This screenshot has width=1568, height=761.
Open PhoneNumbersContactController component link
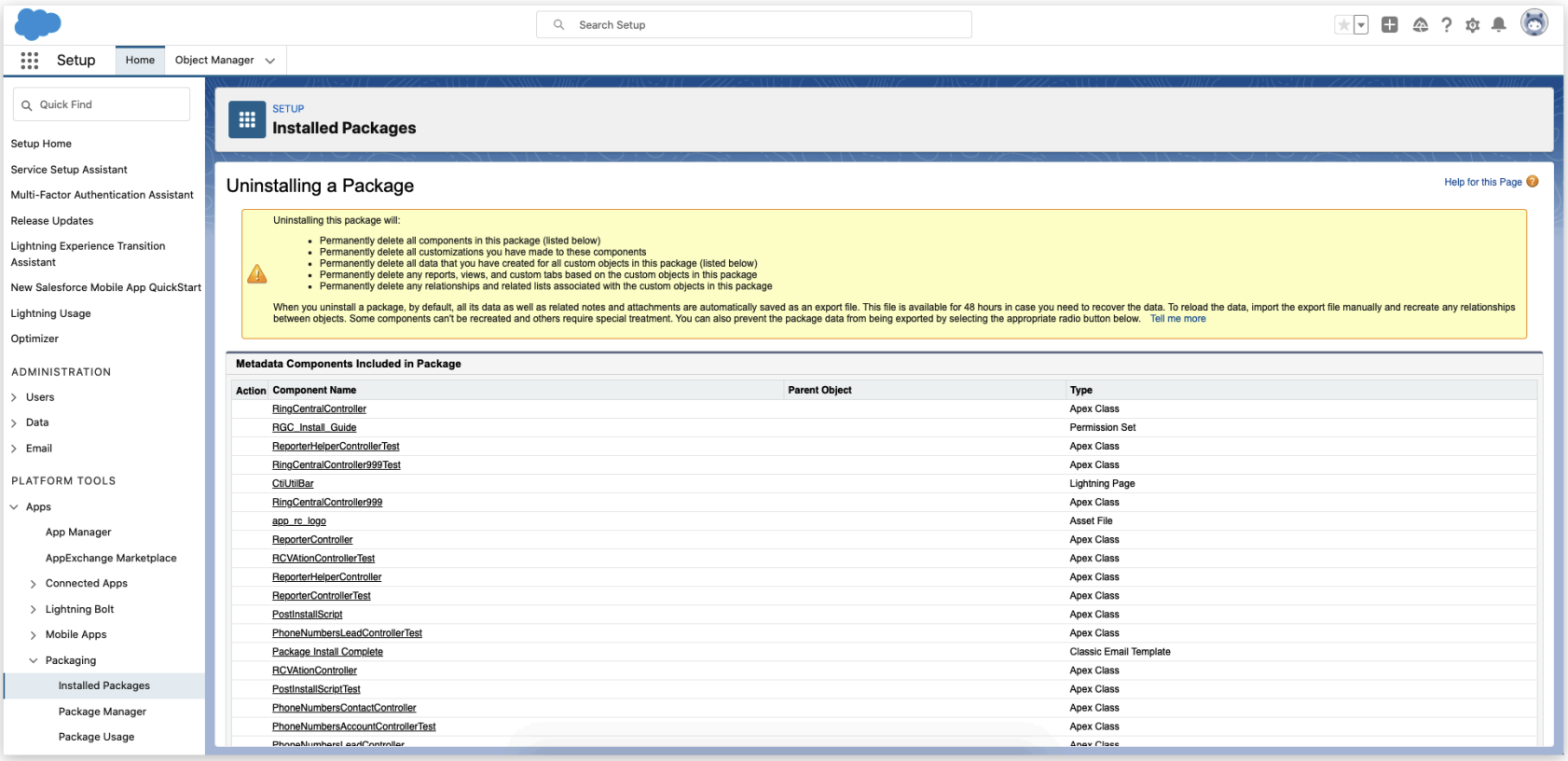[x=344, y=708]
